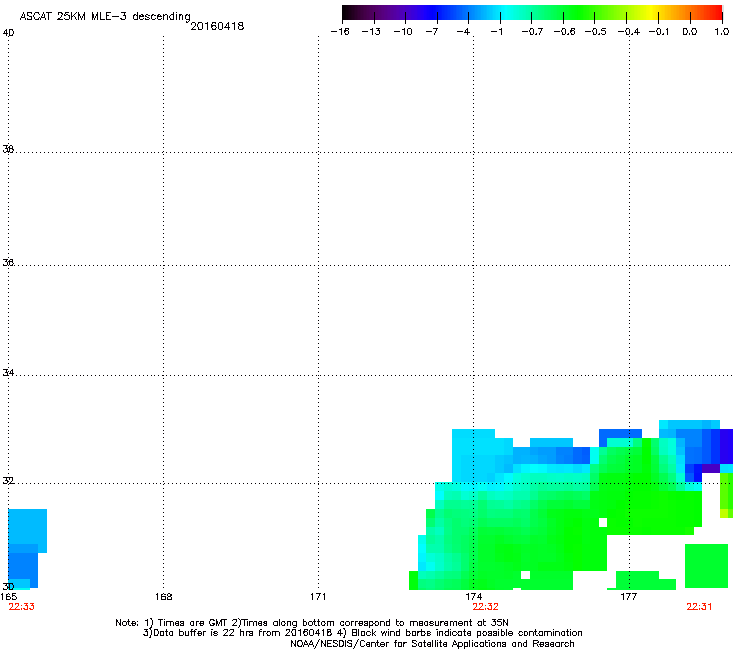Click the colorbar label '-1'
Screen dimensions: 740x650
(496, 32)
